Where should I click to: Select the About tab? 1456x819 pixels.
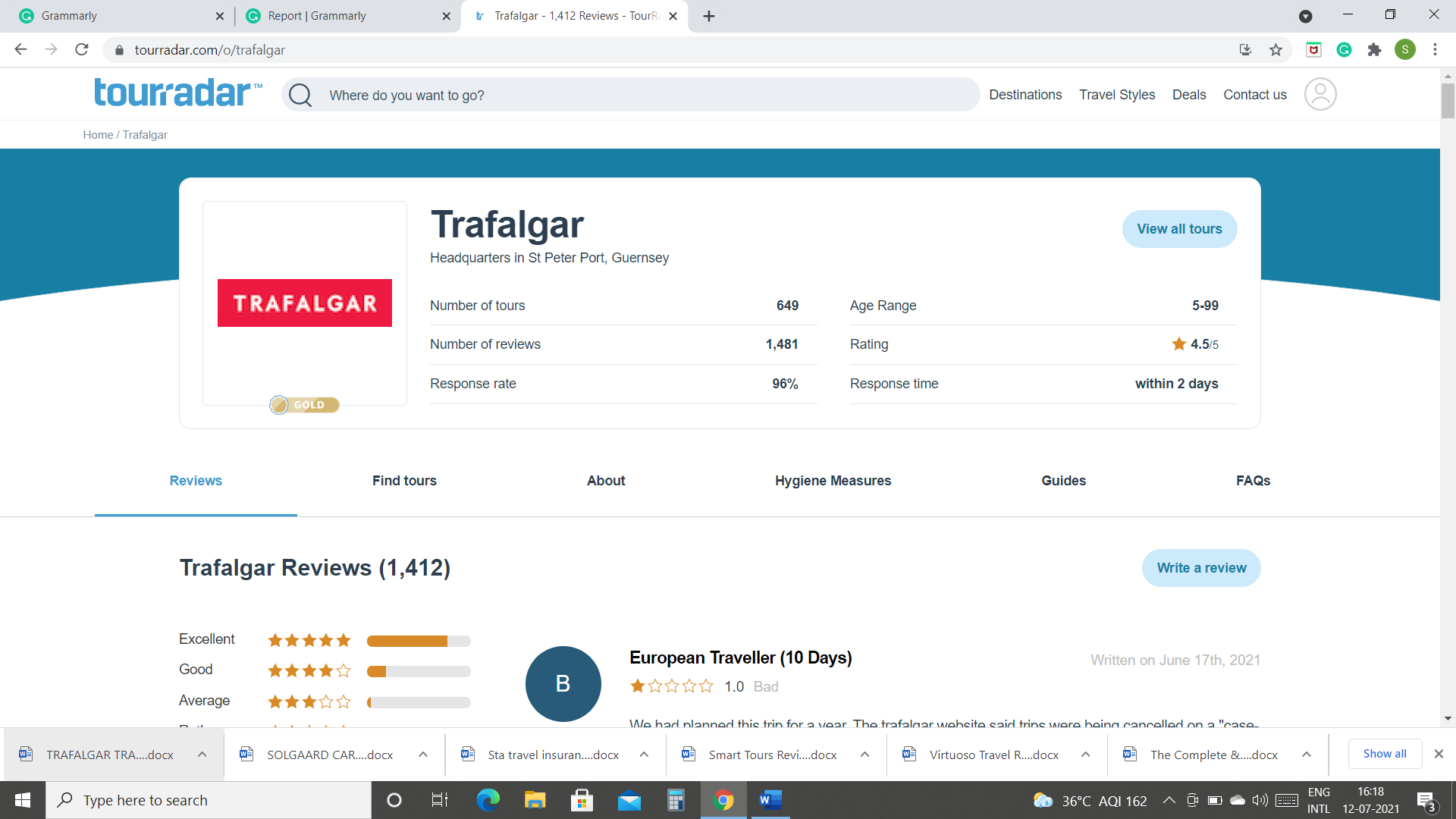(x=606, y=481)
